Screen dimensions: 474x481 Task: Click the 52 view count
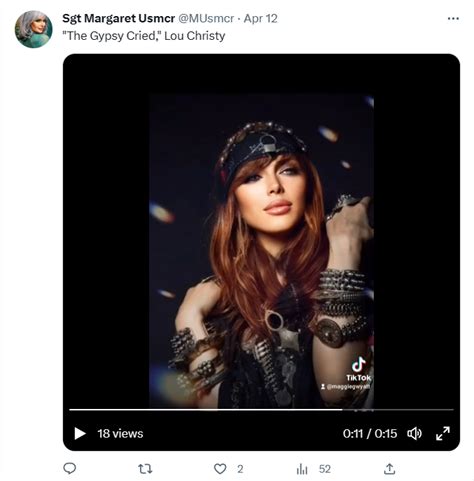[x=325, y=469]
